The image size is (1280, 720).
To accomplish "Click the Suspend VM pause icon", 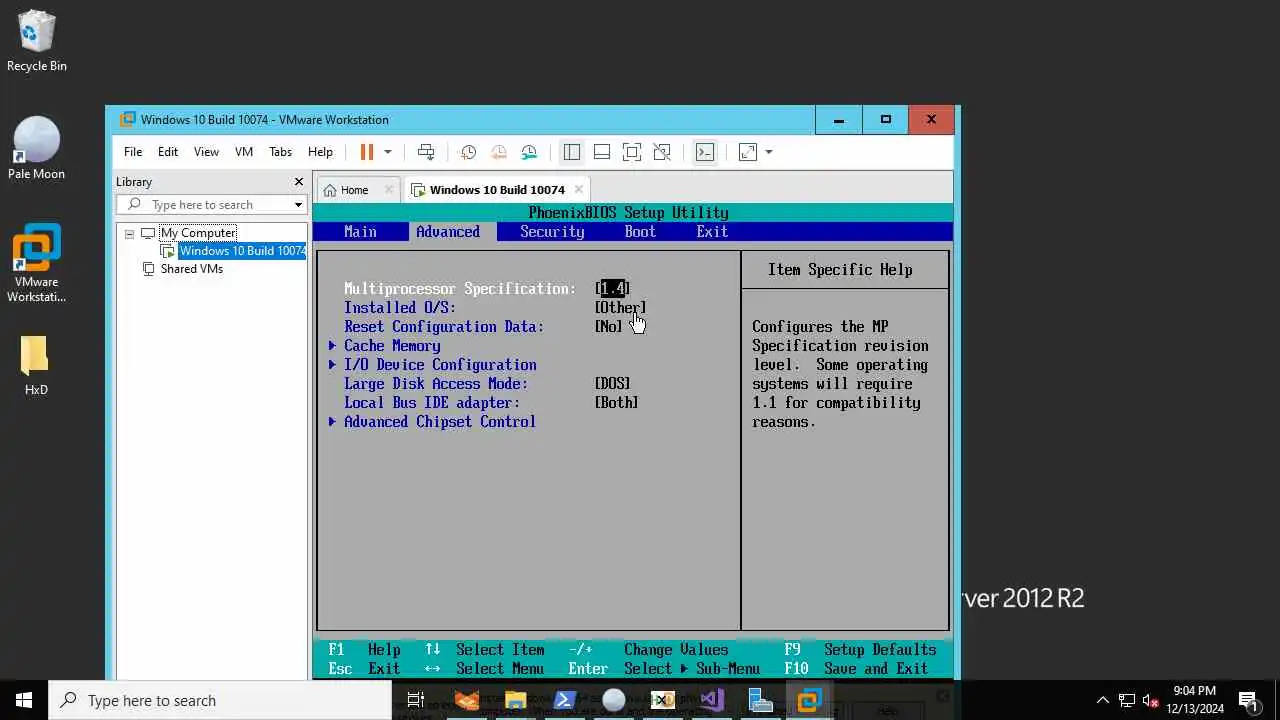I will click(366, 152).
